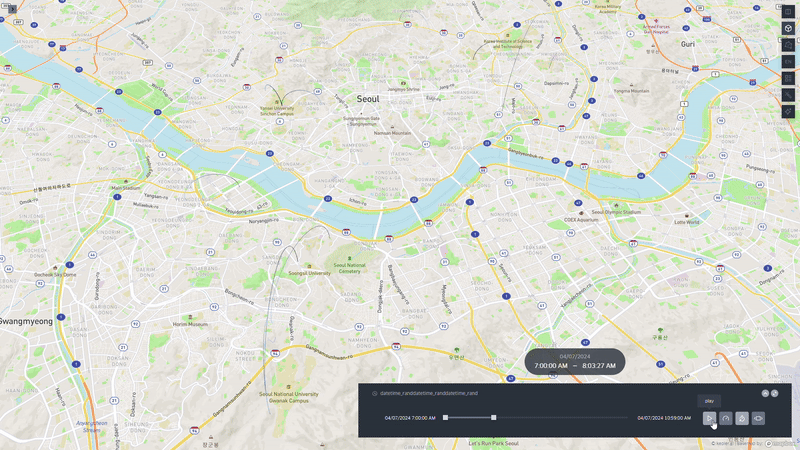Expand the collapsed side panel arrow

tap(12, 9)
